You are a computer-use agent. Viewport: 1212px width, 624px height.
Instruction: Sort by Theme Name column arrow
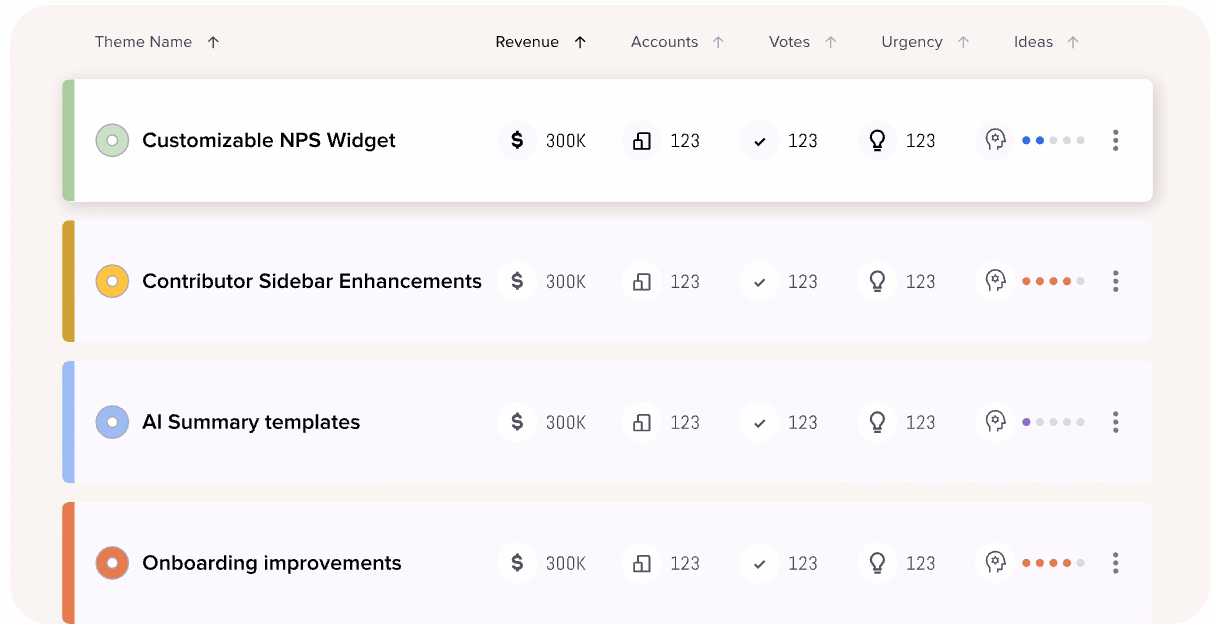213,42
